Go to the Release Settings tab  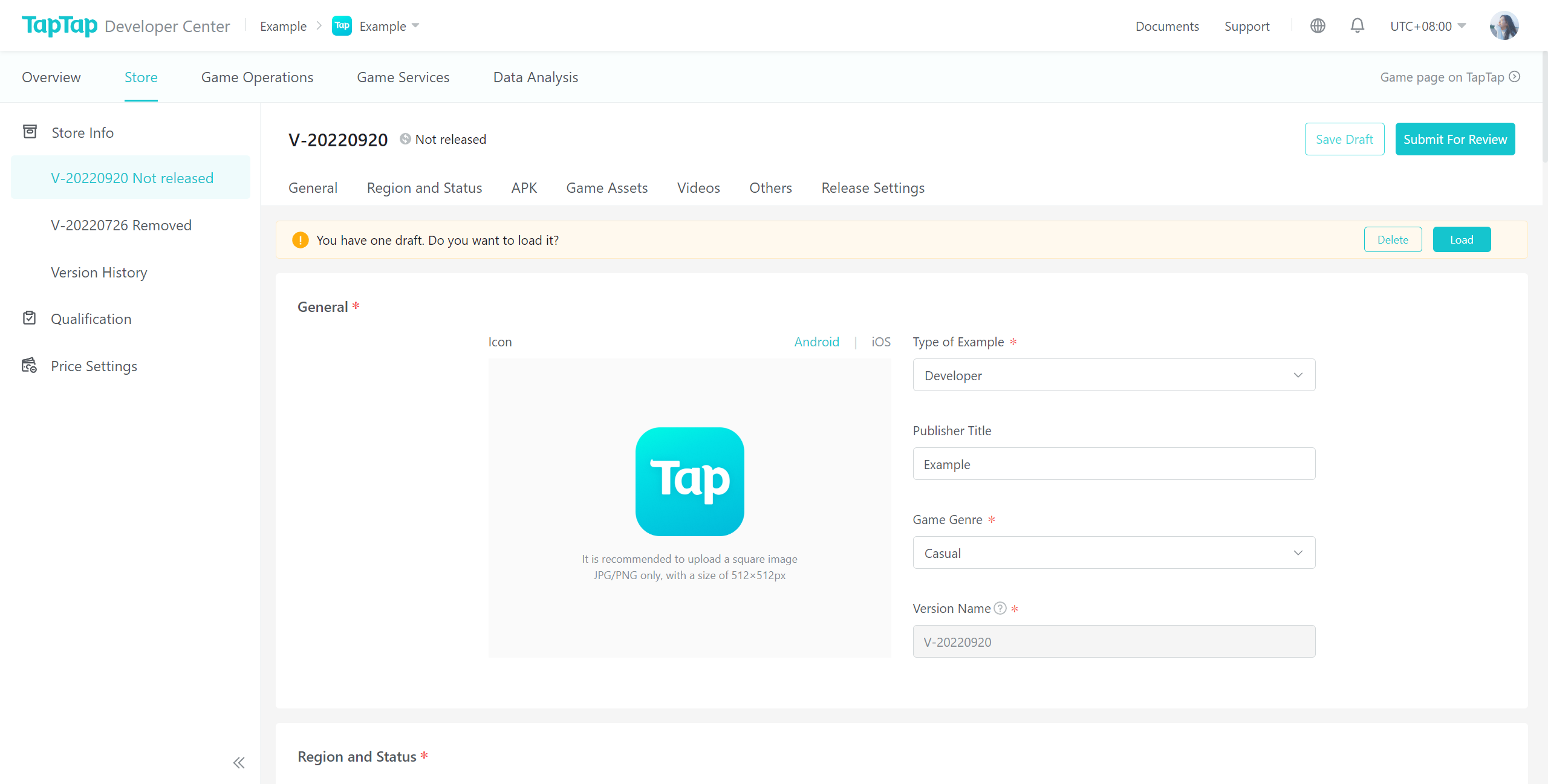(873, 188)
